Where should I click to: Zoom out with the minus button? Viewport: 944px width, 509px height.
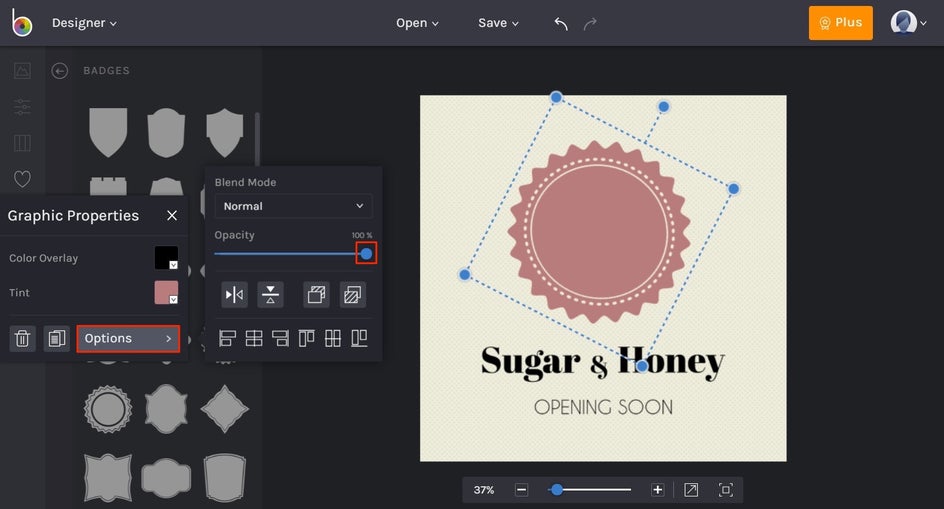click(x=522, y=490)
